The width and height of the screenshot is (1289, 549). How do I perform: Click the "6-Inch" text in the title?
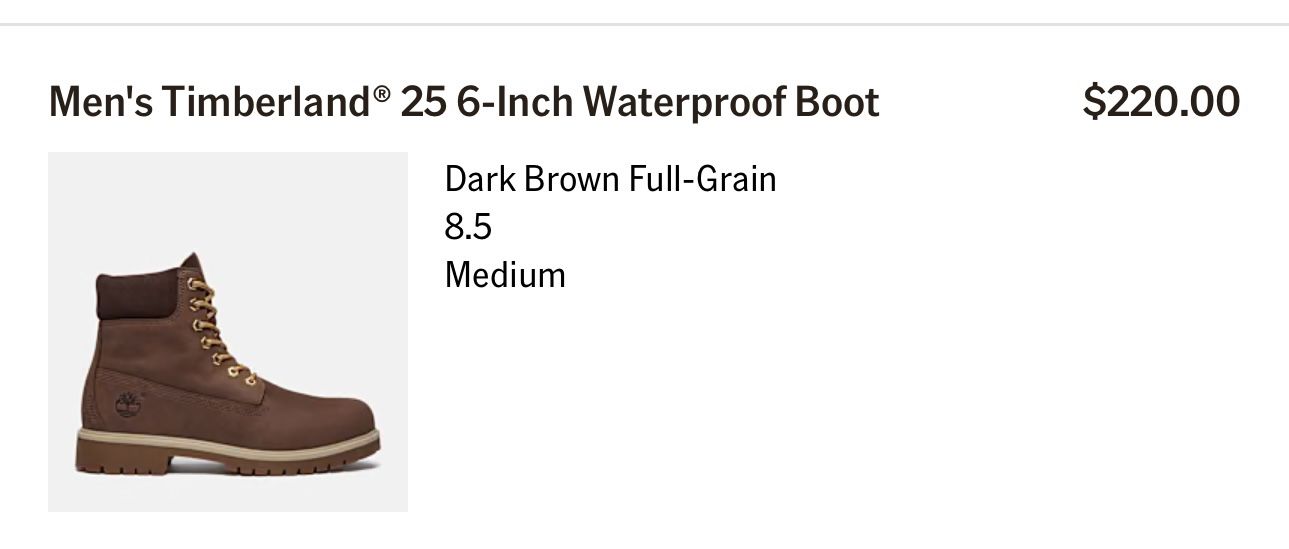click(x=515, y=102)
